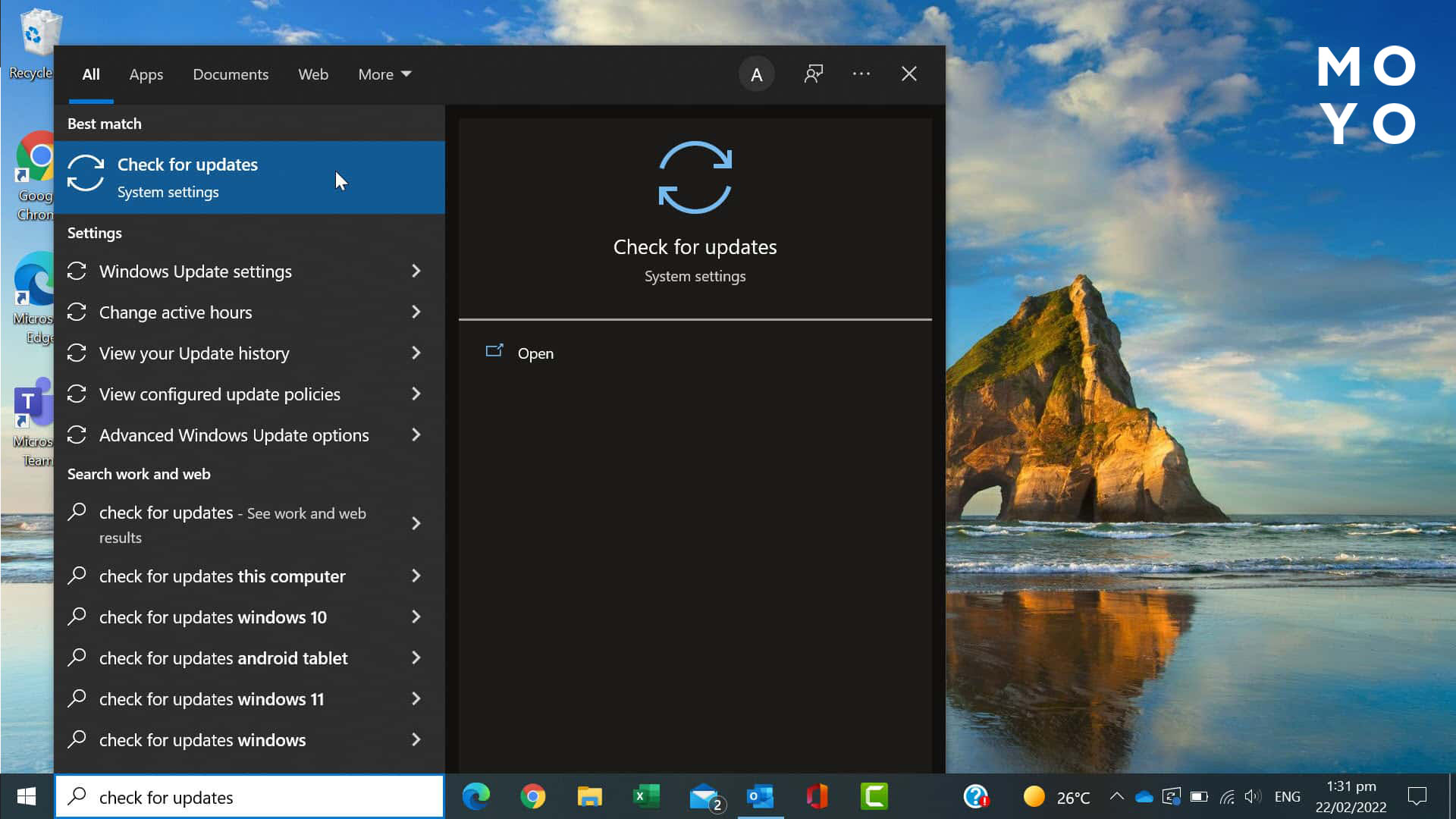Open the Mail app in taskbar
1456x819 pixels.
pos(705,798)
